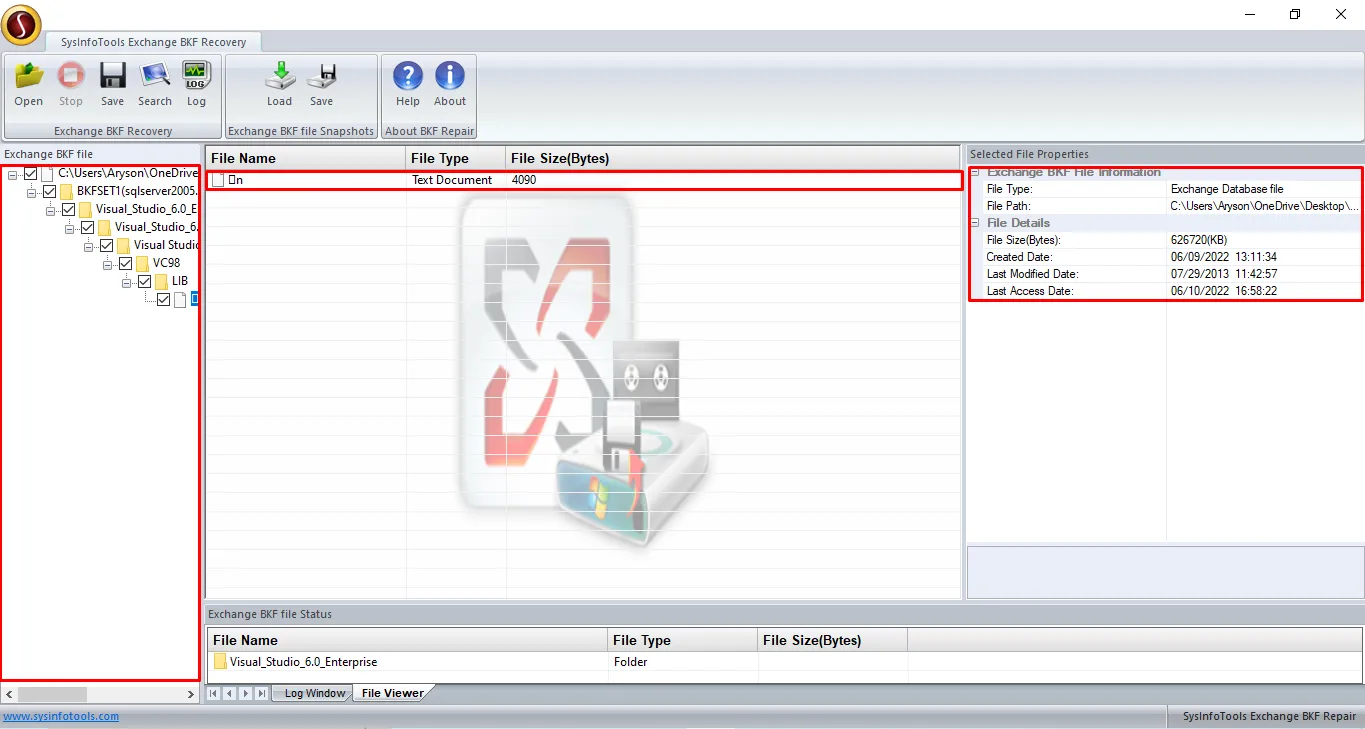Collapse the BKFSET1 tree node
Viewport: 1365px width, 729px height.
pos(31,193)
